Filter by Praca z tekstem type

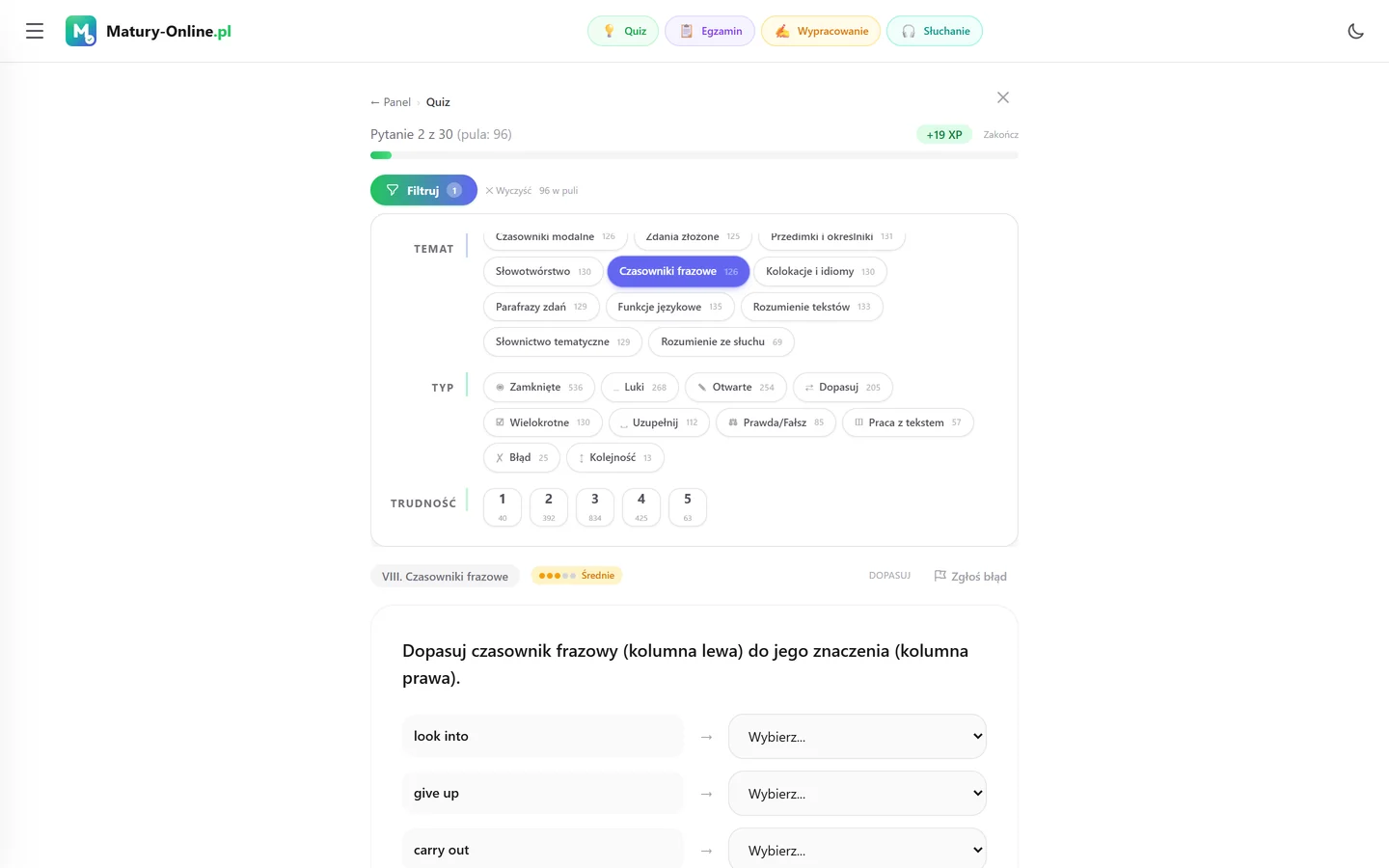908,422
